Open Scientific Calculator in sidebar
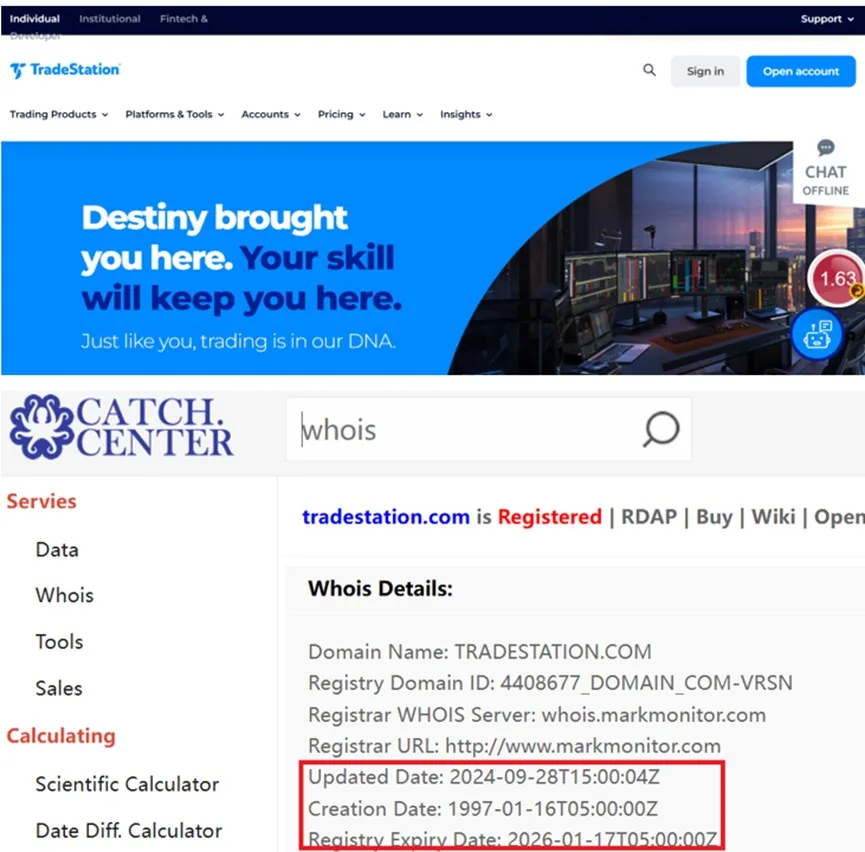 (127, 784)
